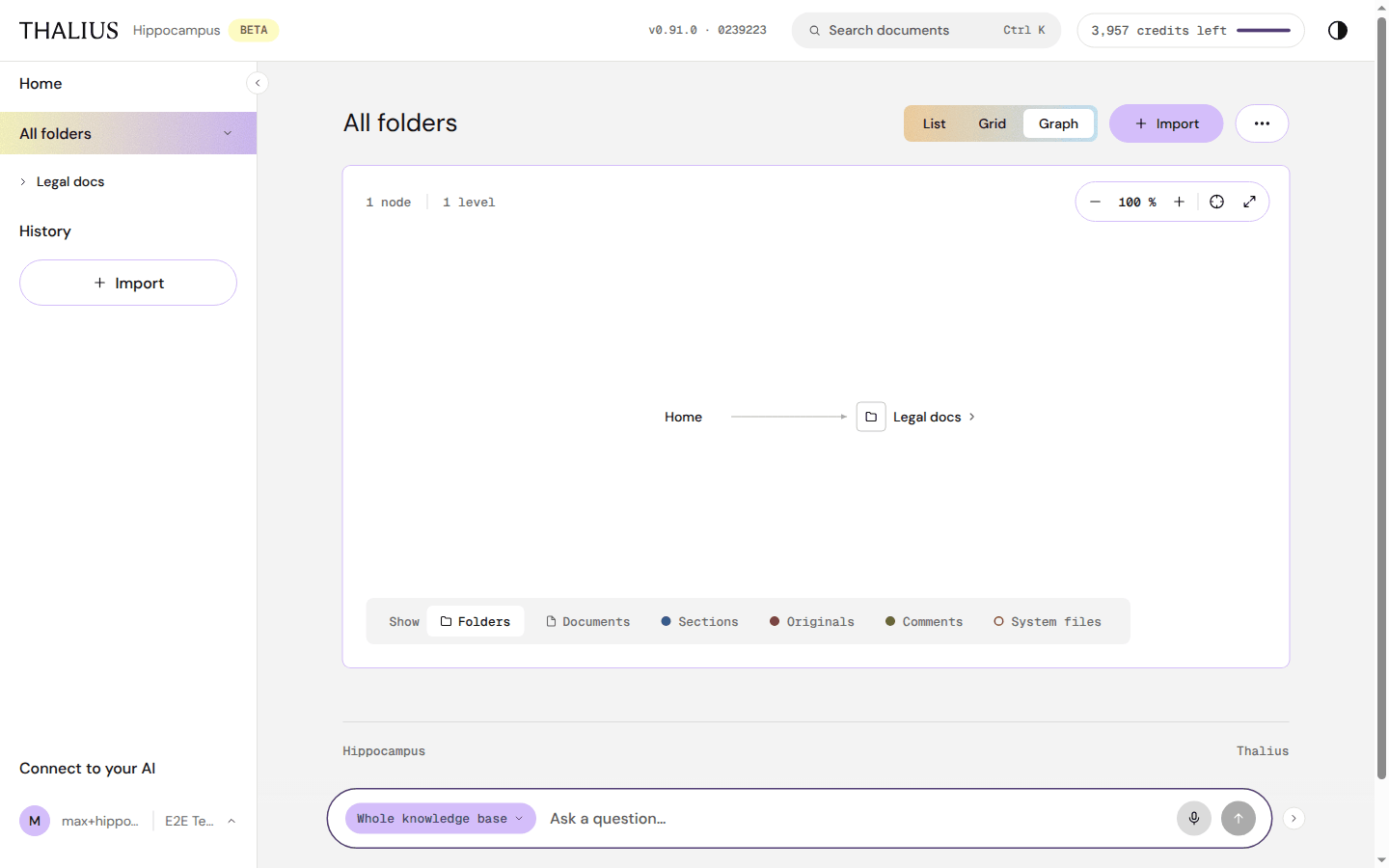Focus the Ask a question input
The height and width of the screenshot is (868, 1389).
click(x=857, y=819)
